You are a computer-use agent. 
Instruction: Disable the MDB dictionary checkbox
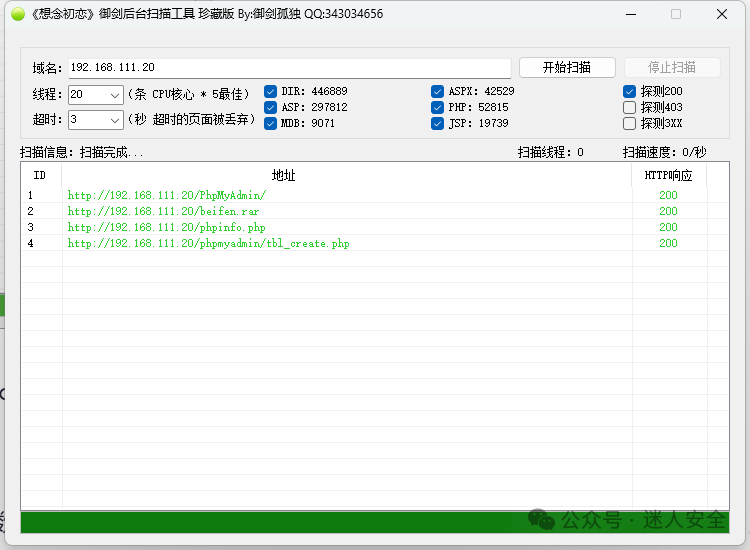[x=270, y=123]
